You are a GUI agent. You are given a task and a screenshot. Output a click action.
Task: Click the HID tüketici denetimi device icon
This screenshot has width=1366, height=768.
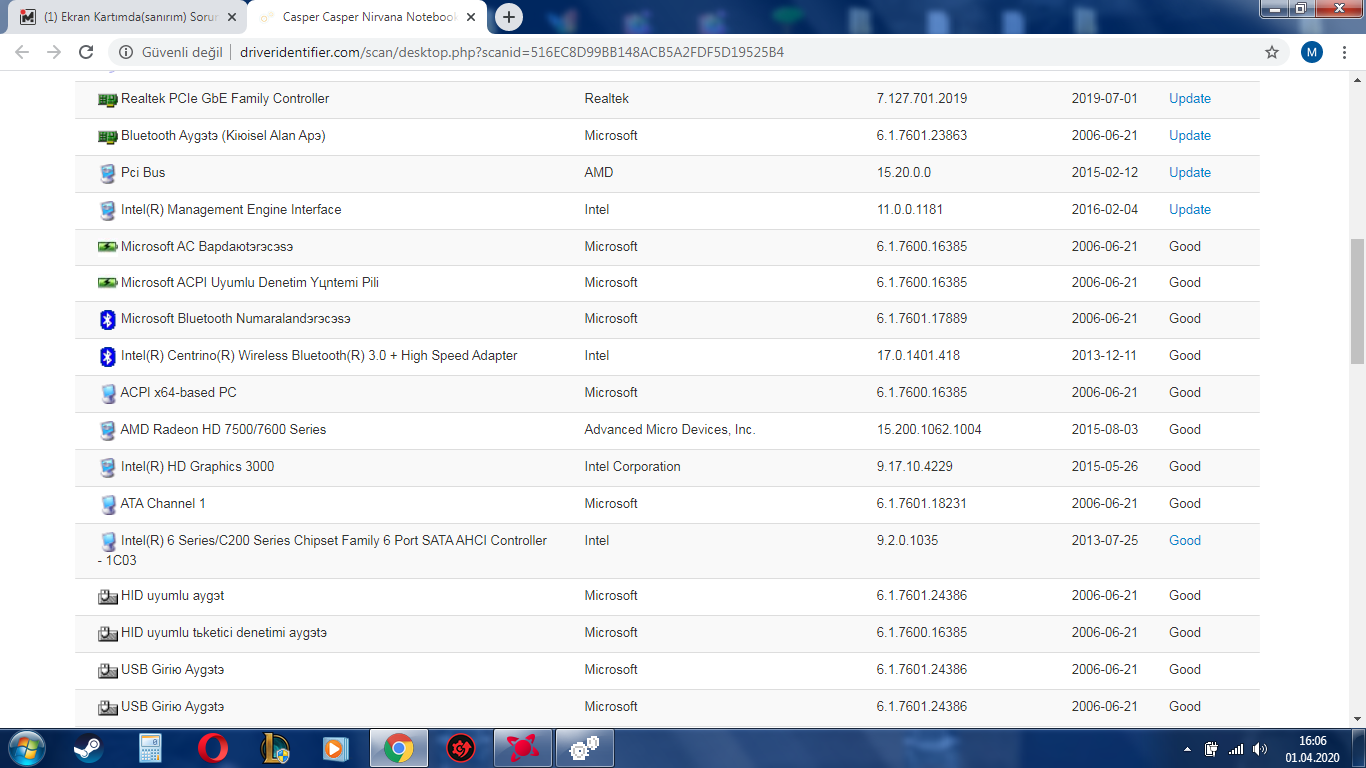tap(108, 634)
